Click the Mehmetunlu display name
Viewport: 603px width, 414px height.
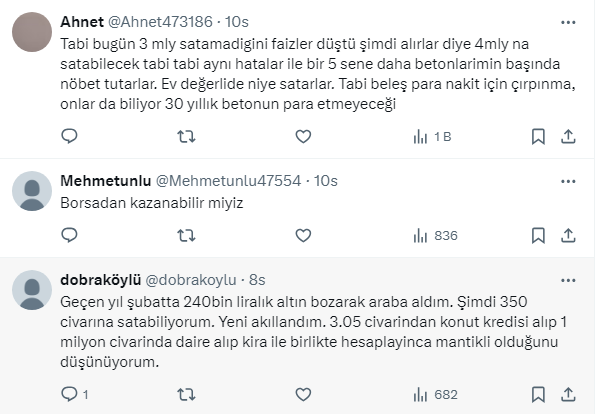pos(105,181)
